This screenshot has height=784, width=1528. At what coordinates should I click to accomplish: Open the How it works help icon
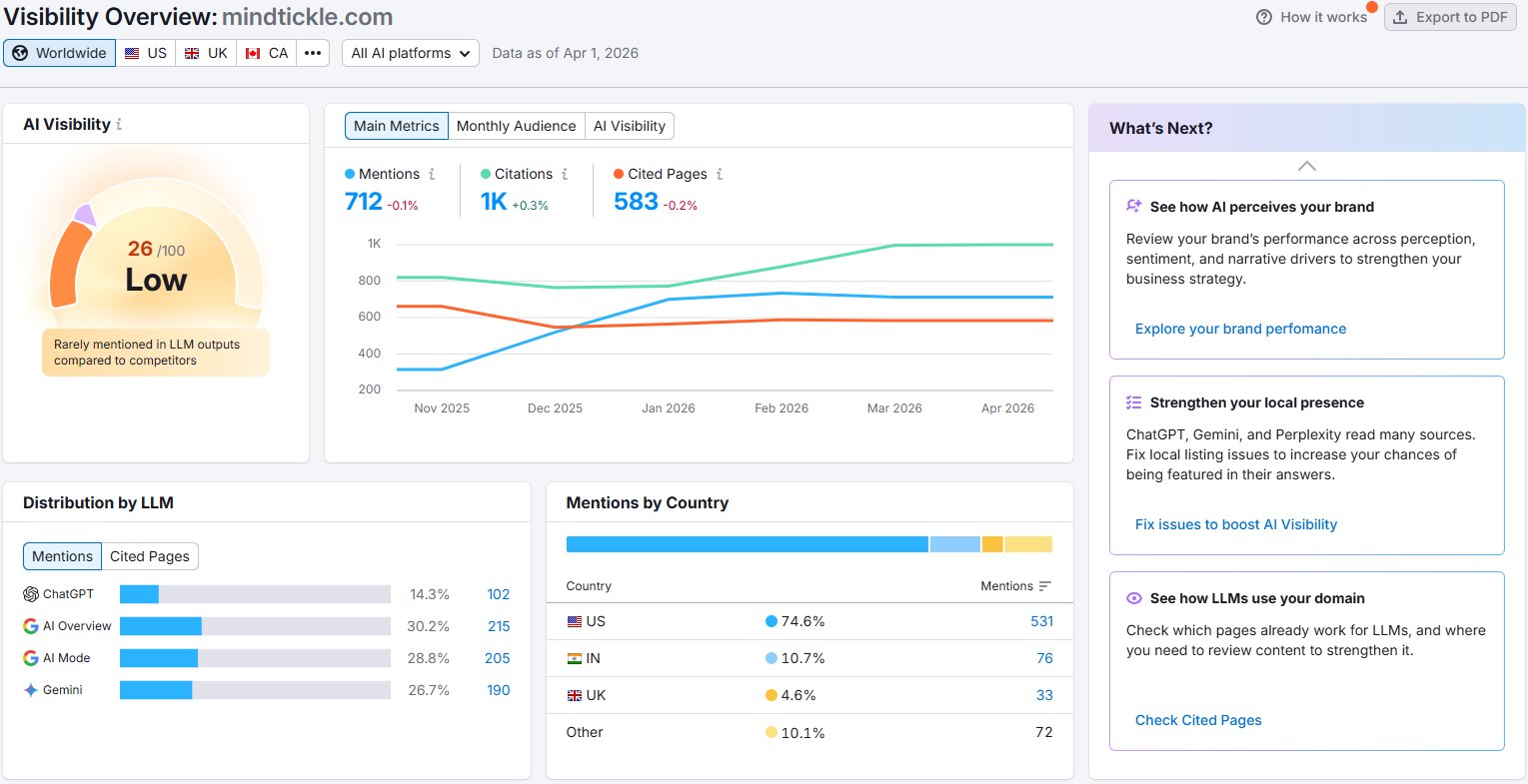coord(1262,16)
